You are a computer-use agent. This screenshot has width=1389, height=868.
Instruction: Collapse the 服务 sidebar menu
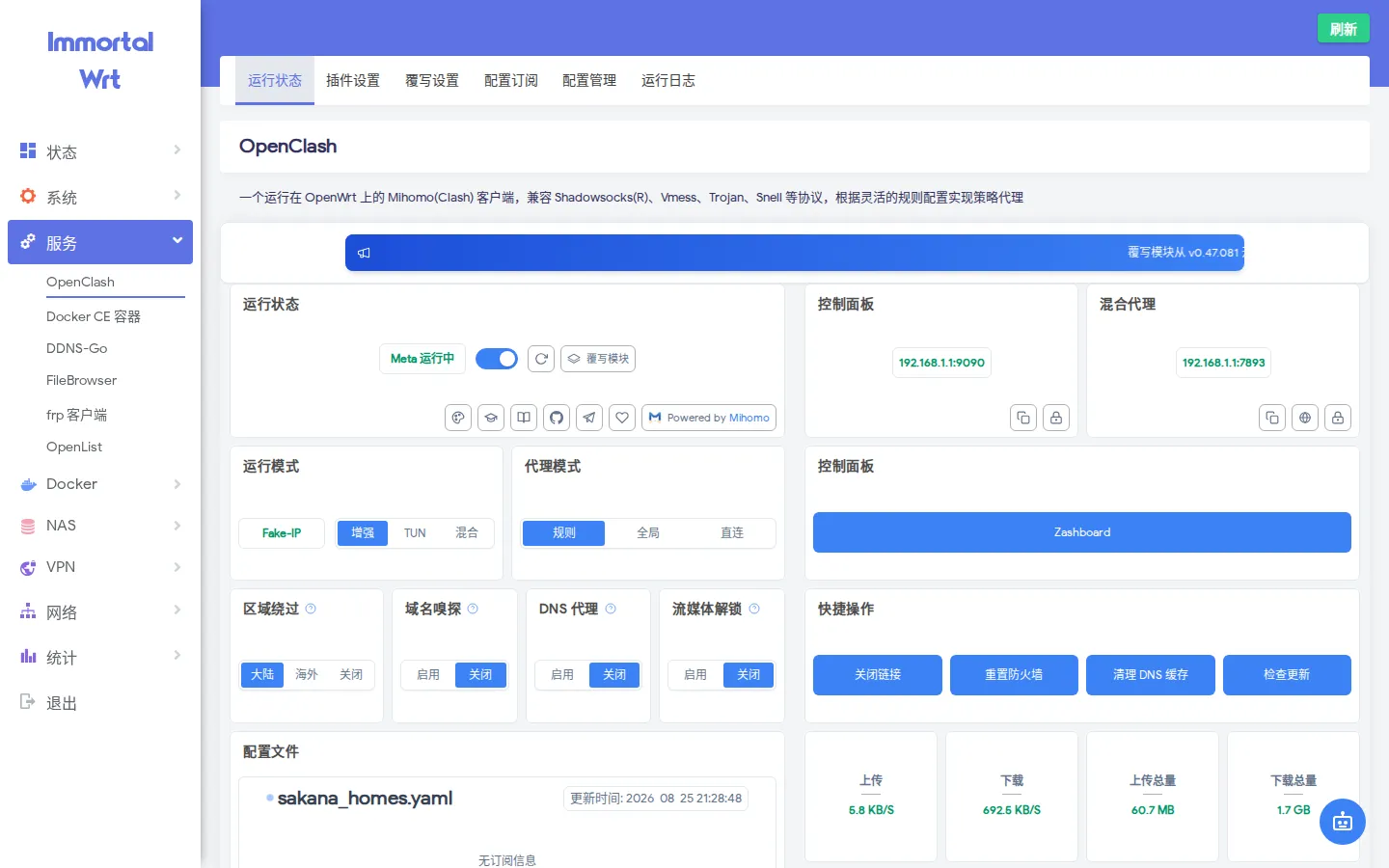100,242
